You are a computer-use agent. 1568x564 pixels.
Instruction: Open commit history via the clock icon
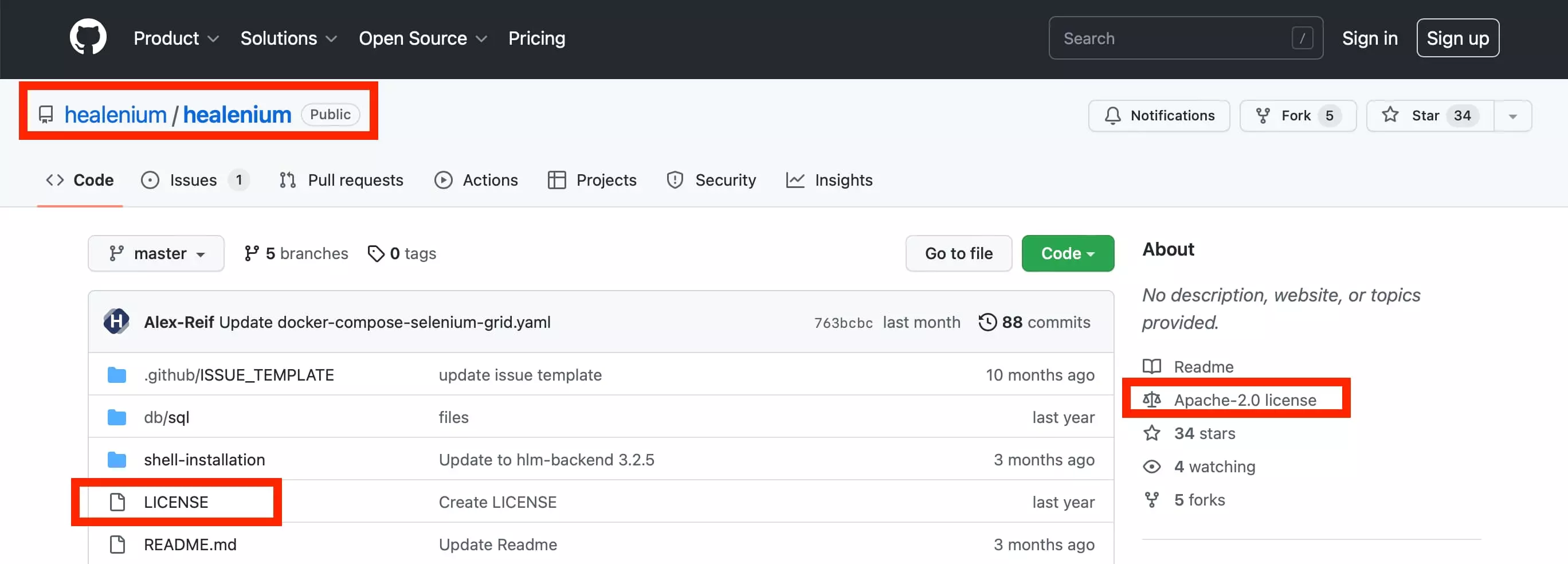(987, 322)
